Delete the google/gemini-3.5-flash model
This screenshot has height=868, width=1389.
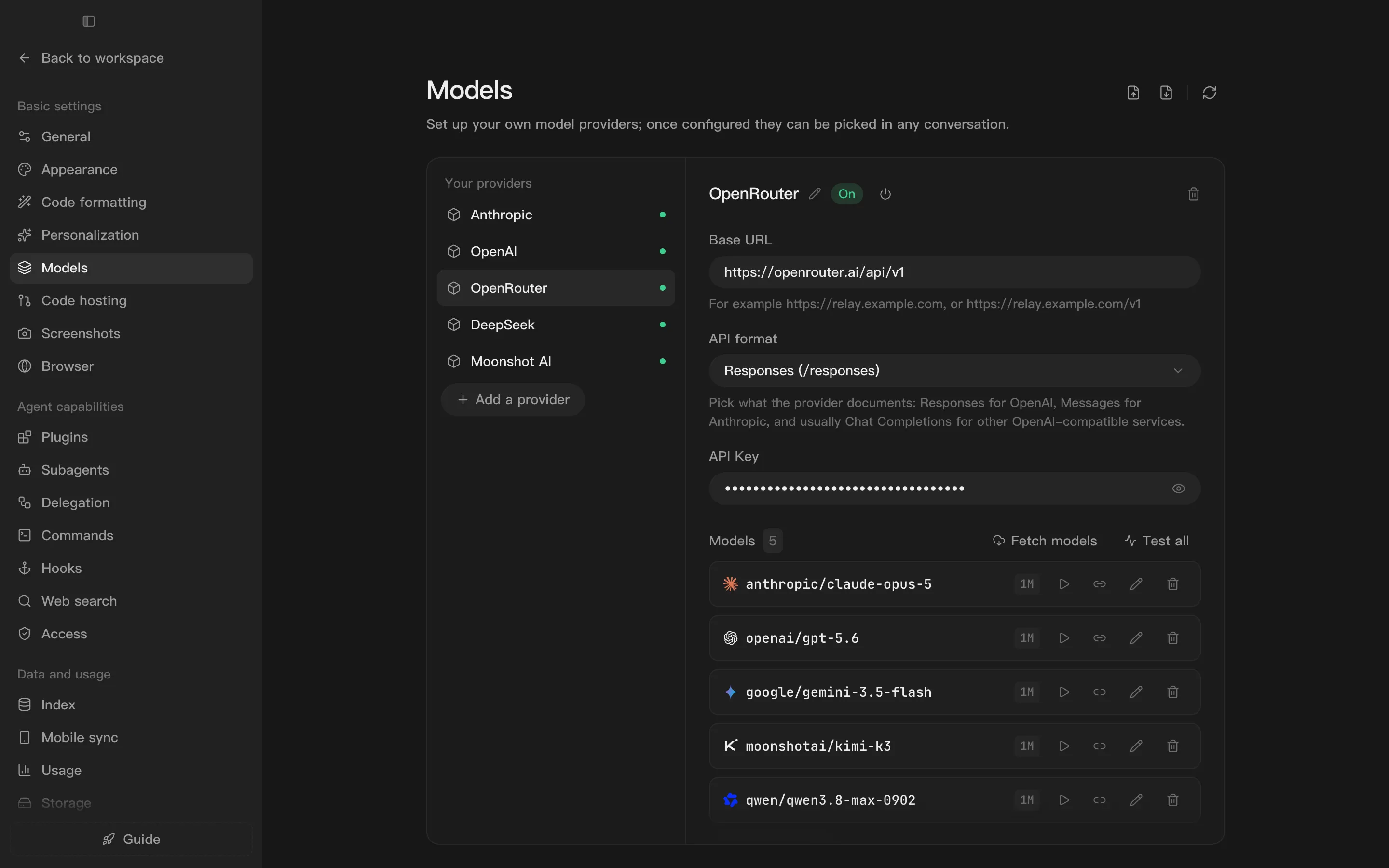tap(1172, 692)
